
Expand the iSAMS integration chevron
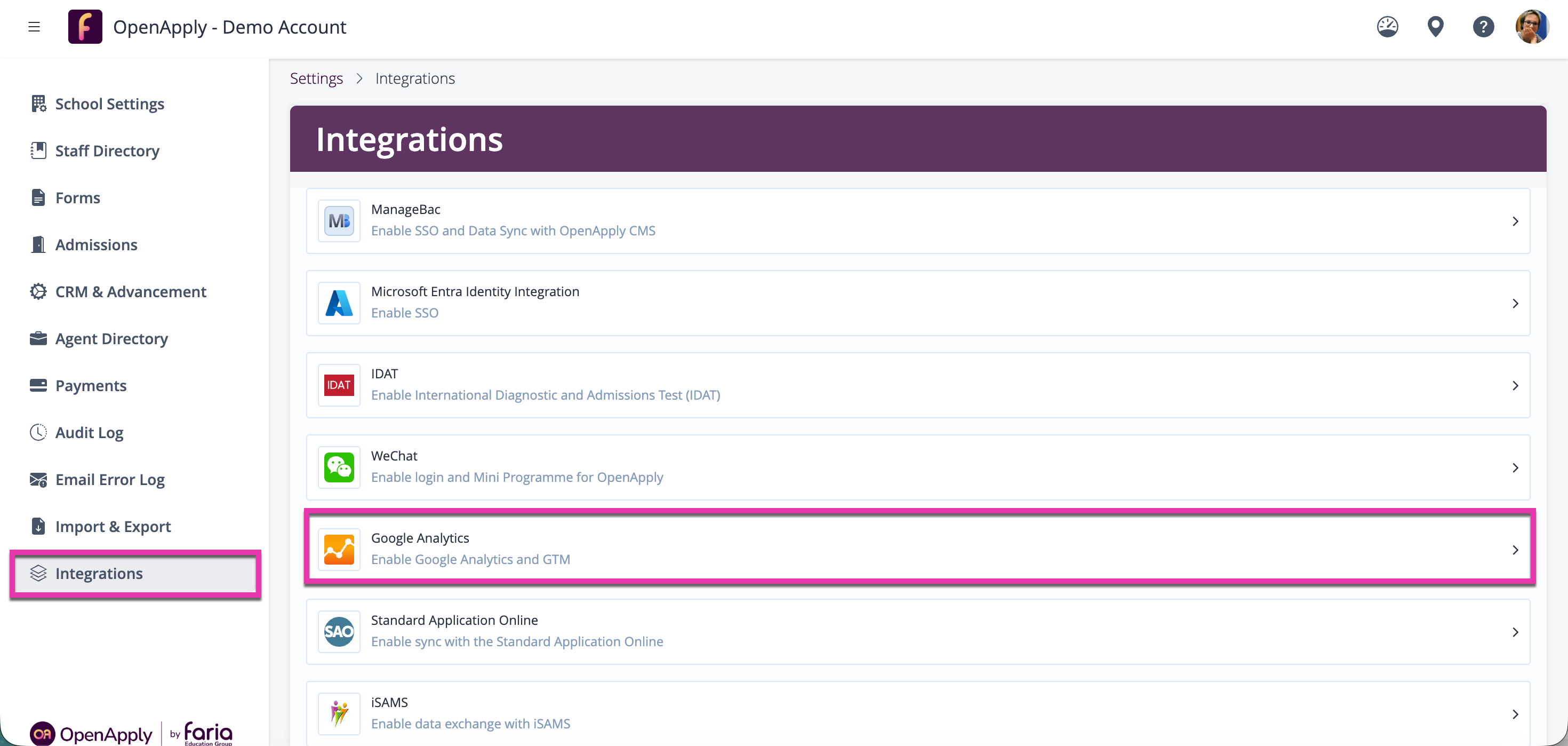pyautogui.click(x=1515, y=715)
